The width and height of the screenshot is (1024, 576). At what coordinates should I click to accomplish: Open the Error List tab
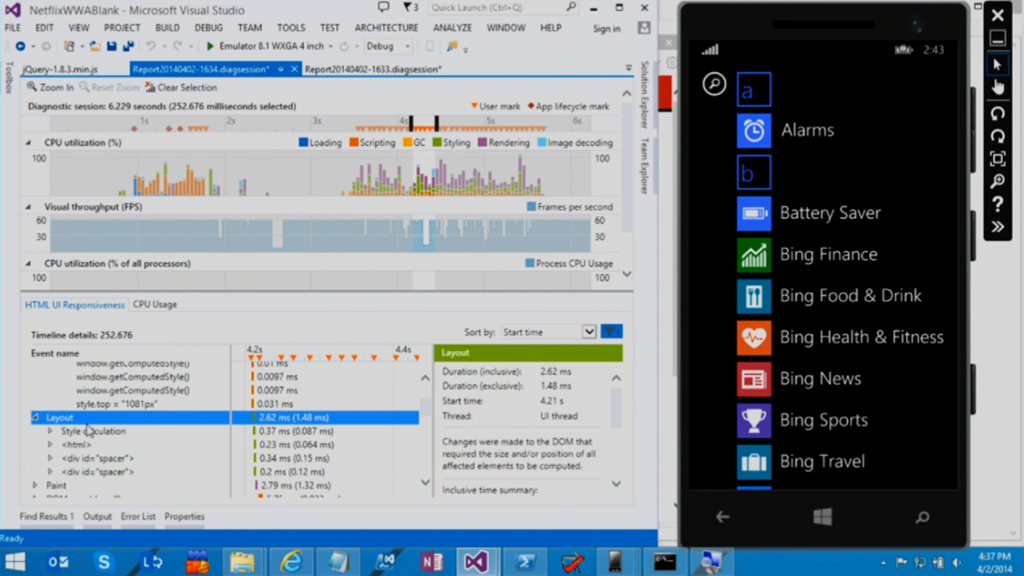tap(138, 517)
